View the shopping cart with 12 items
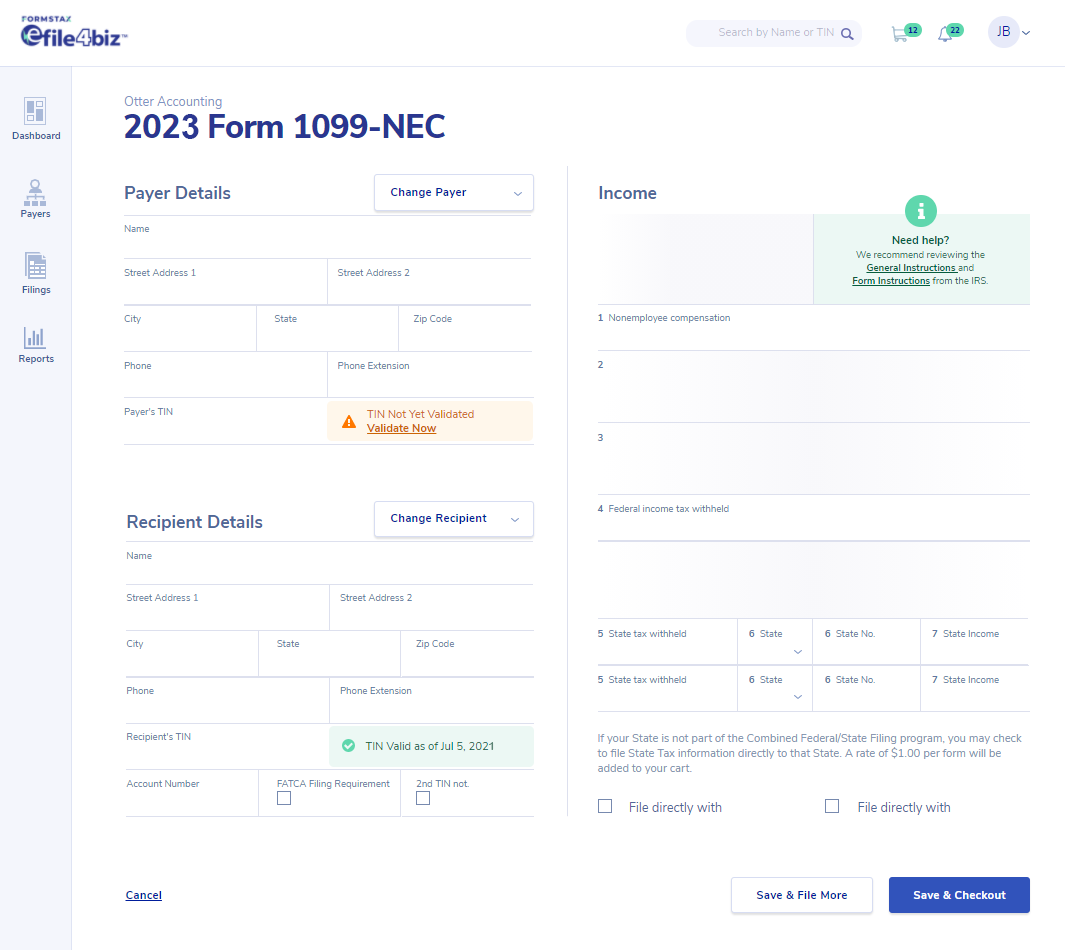This screenshot has width=1065, height=950. 900,32
